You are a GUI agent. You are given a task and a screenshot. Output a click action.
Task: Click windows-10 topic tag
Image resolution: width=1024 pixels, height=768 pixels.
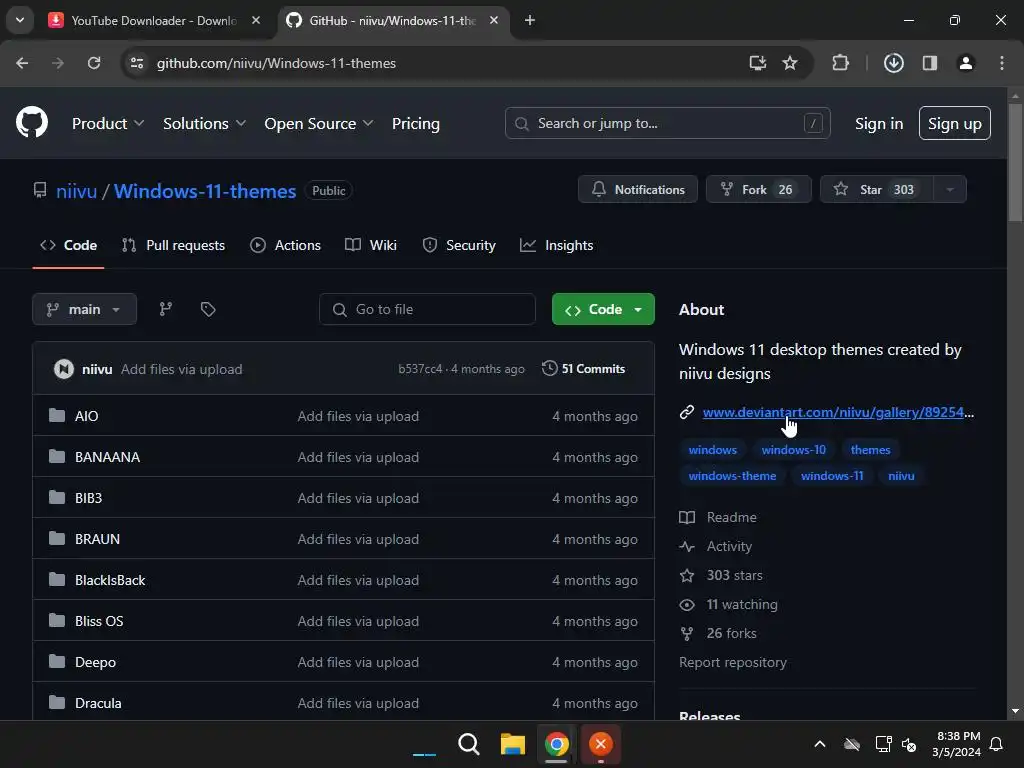point(793,450)
